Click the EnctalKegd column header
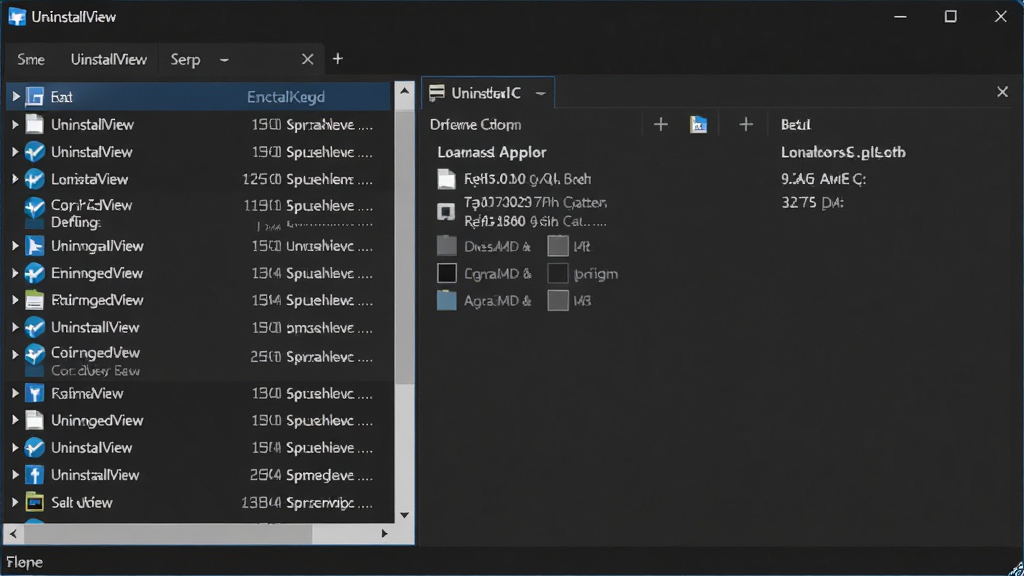Screen dimensions: 1024x576 click(286, 97)
